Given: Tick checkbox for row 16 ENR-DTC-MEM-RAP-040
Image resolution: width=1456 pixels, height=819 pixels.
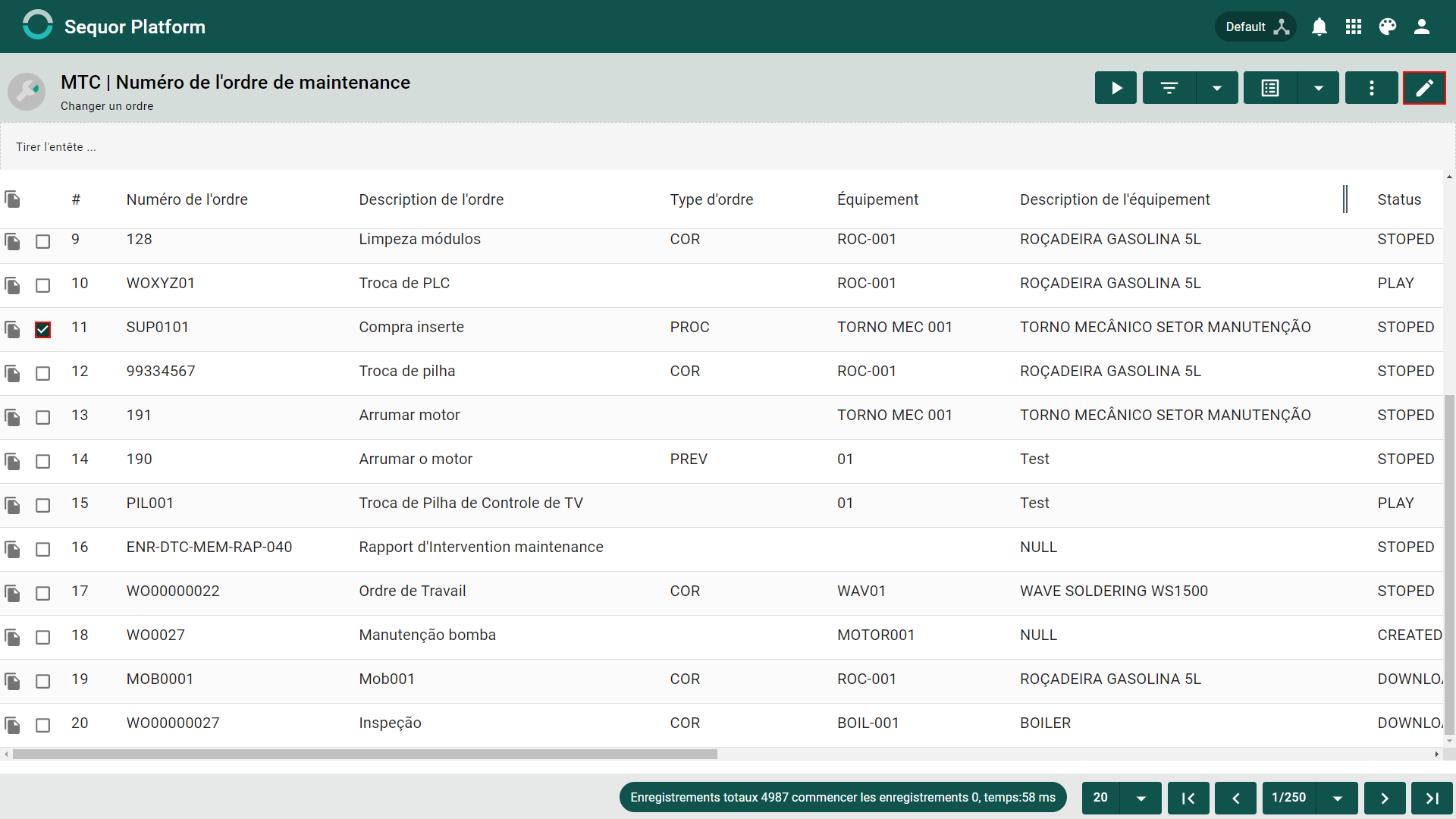Looking at the screenshot, I should pyautogui.click(x=43, y=549).
